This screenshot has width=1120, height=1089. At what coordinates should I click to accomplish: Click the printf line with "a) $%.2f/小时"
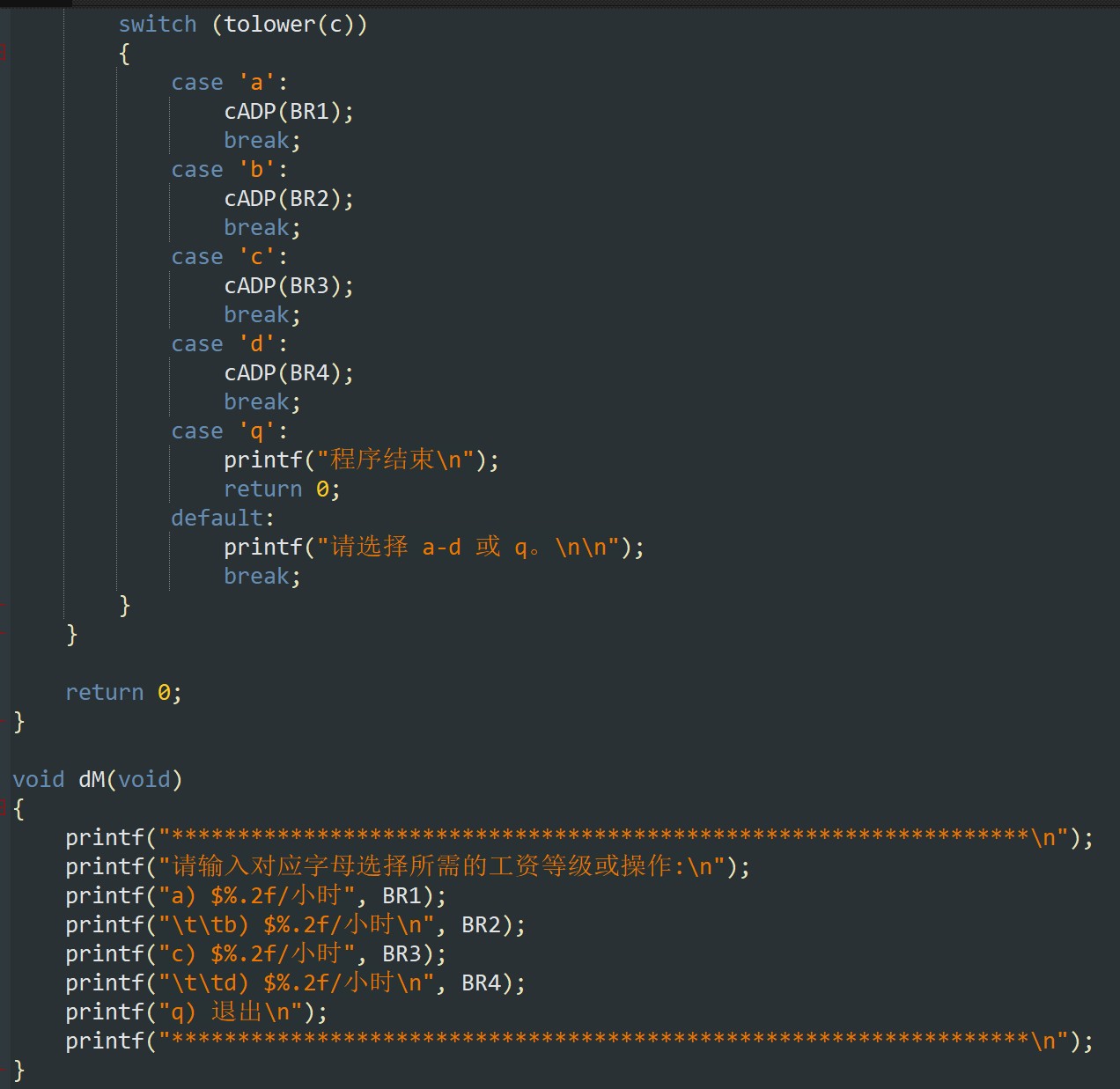[x=256, y=896]
